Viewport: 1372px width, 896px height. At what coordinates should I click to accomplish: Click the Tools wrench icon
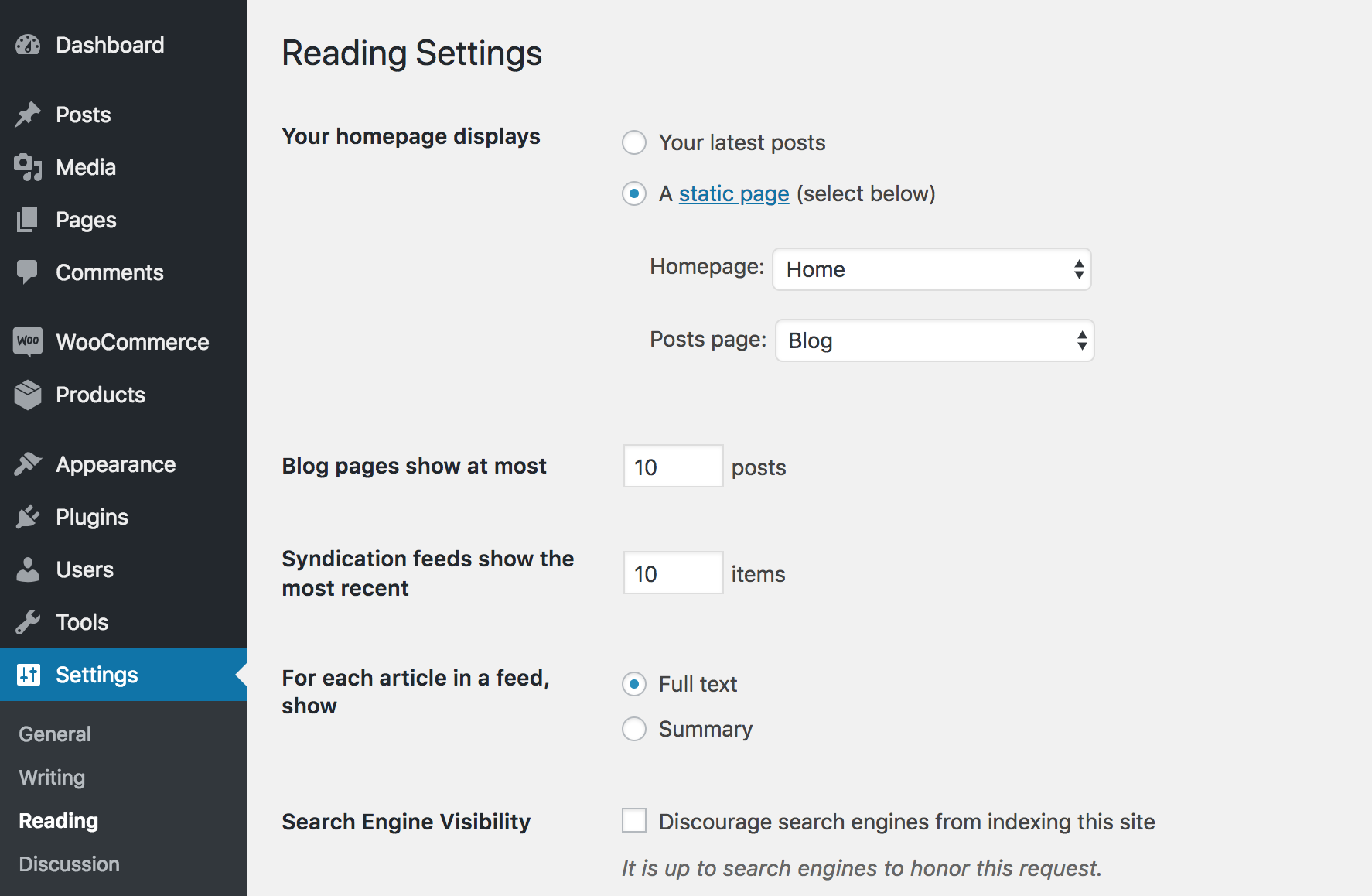(28, 622)
